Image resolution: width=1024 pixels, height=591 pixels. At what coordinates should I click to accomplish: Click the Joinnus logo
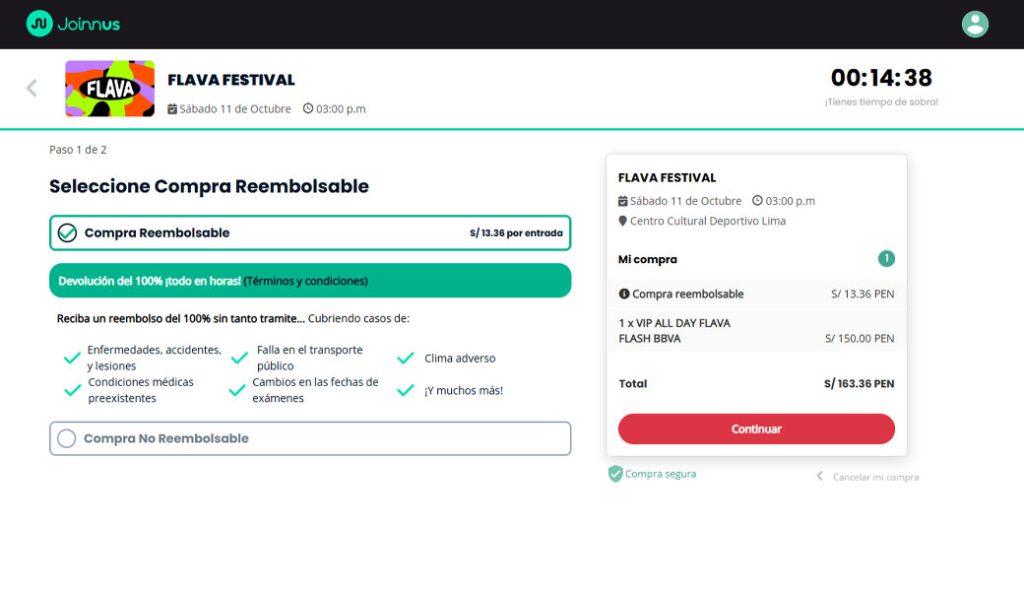pos(73,24)
